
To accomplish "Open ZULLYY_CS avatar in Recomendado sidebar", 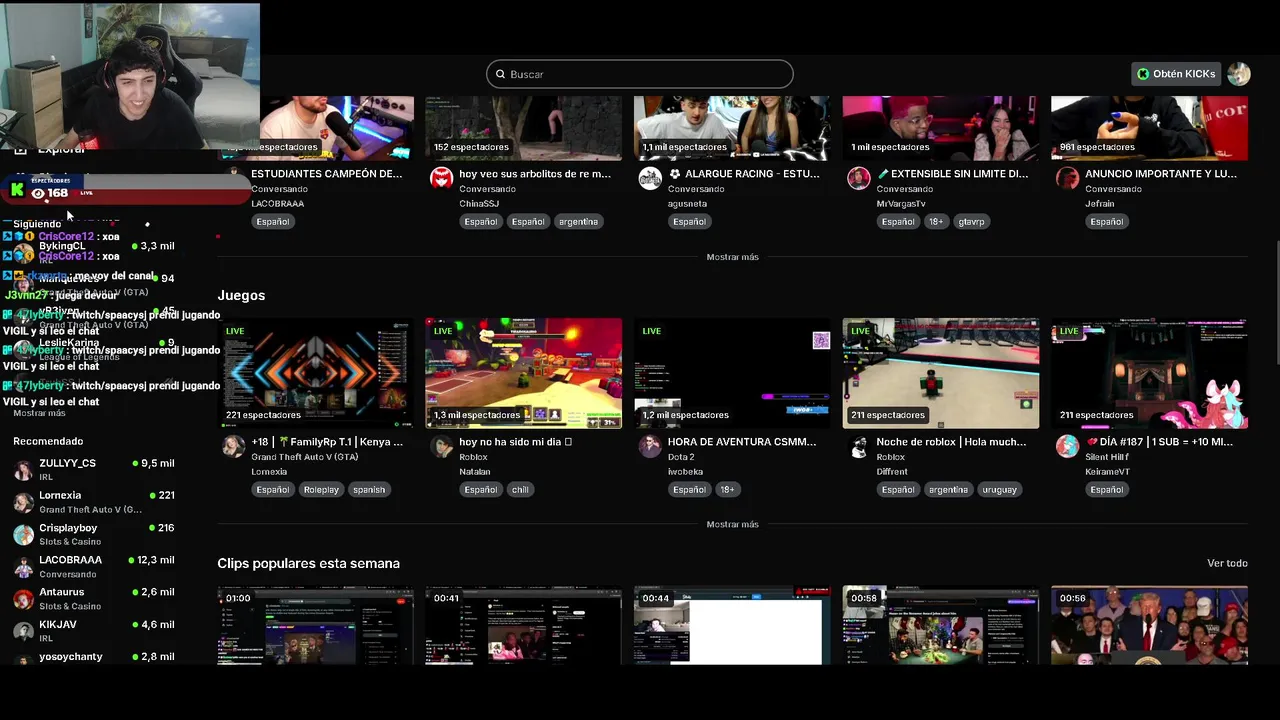I will pos(23,470).
